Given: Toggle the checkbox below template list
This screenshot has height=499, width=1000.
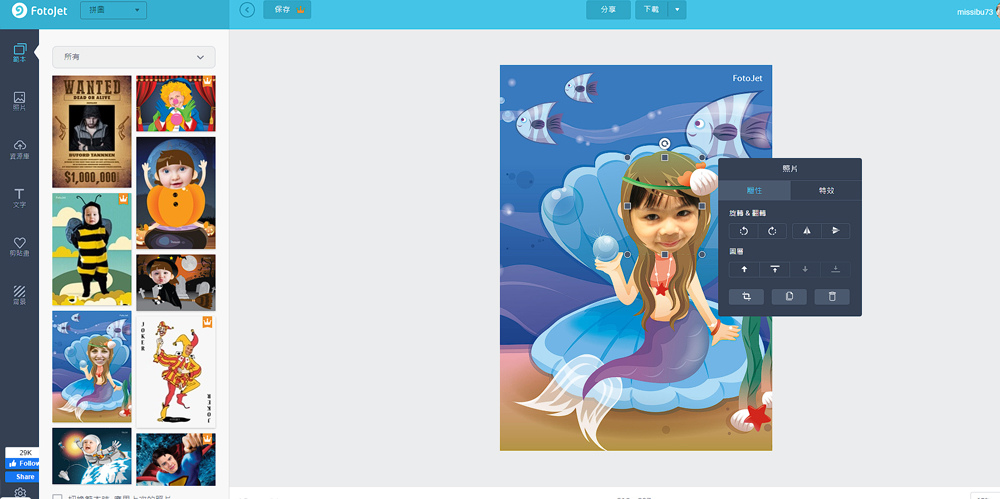Looking at the screenshot, I should 57,498.
